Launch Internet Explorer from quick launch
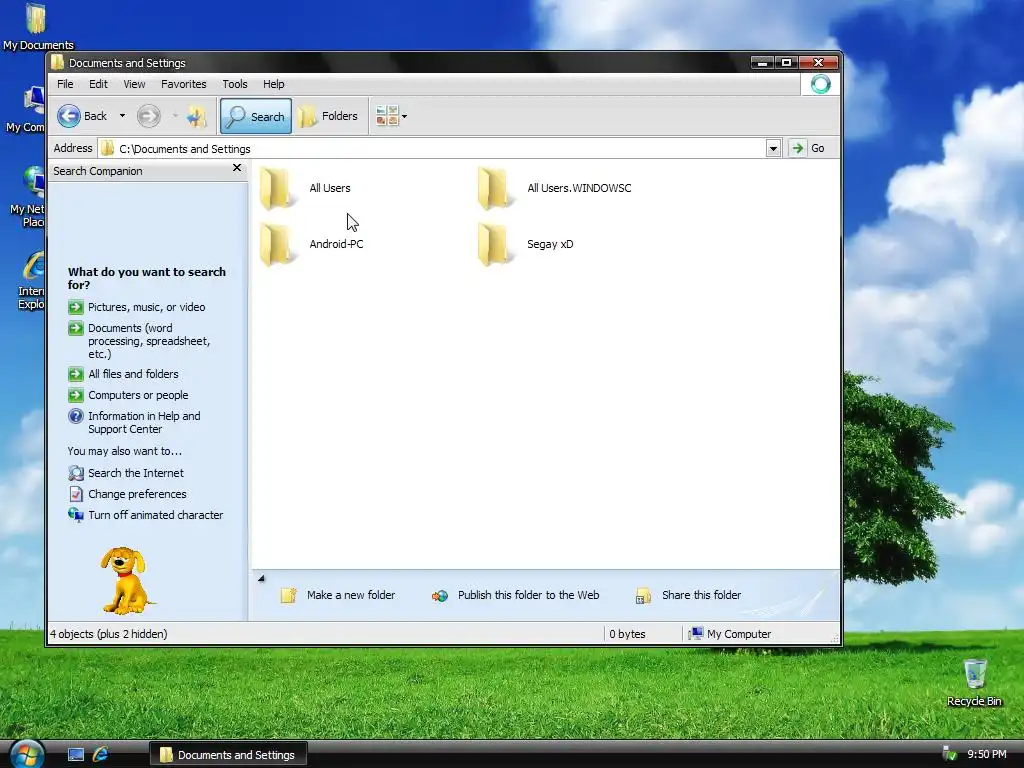This screenshot has height=768, width=1024. point(101,755)
